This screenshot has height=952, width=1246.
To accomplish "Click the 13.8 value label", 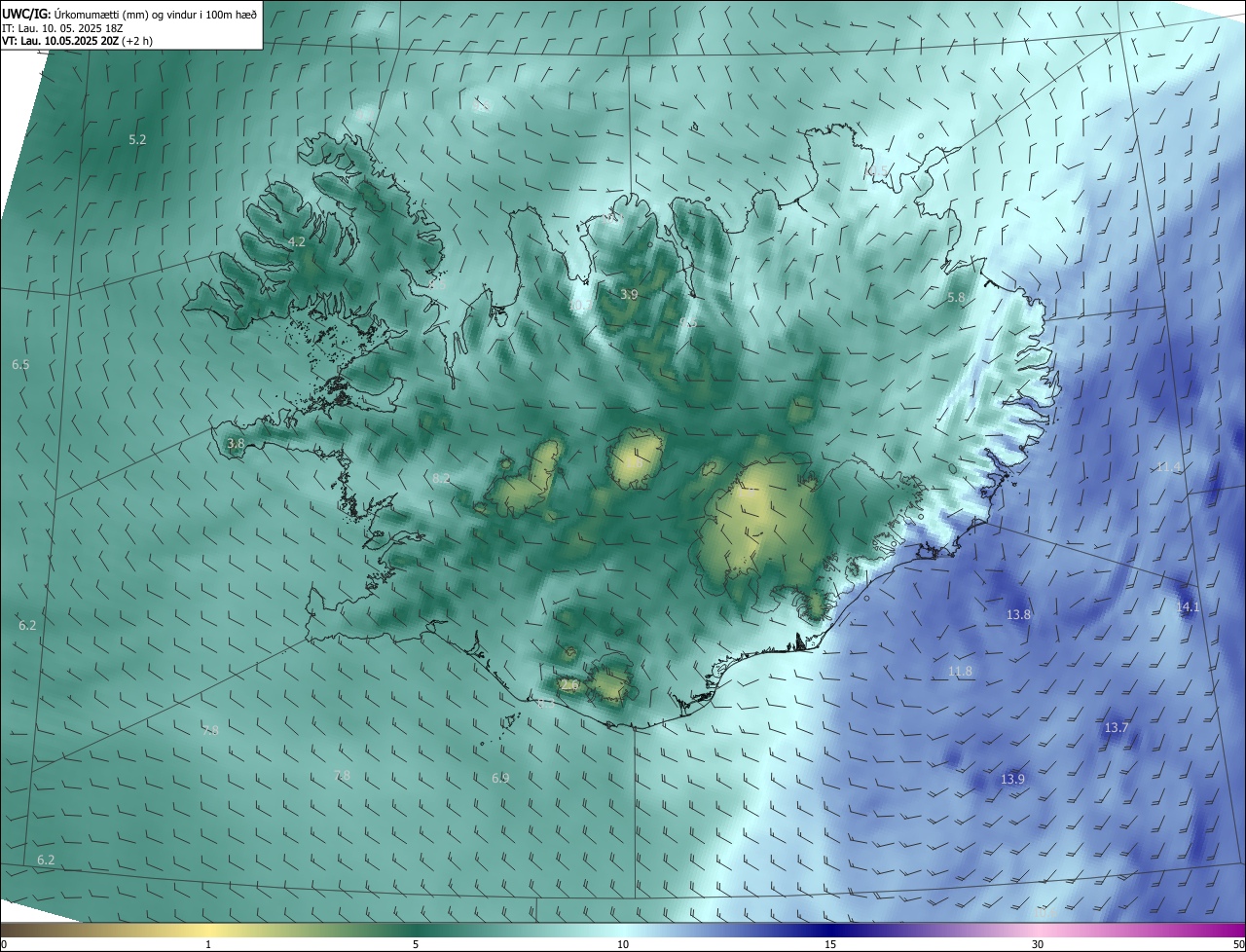I will point(1018,615).
